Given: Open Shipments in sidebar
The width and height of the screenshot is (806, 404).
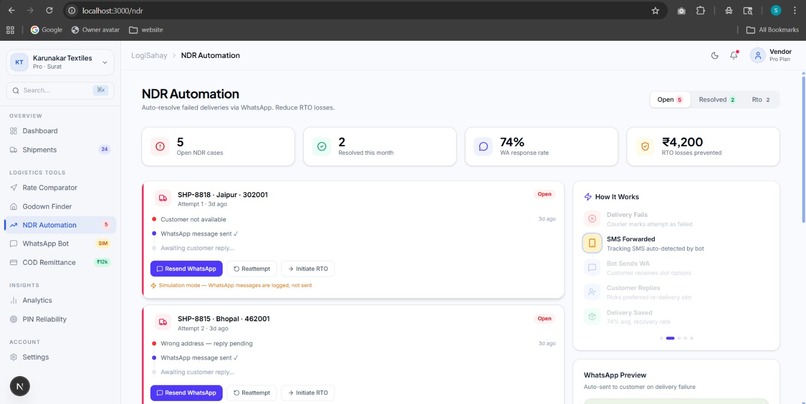Looking at the screenshot, I should [60, 150].
